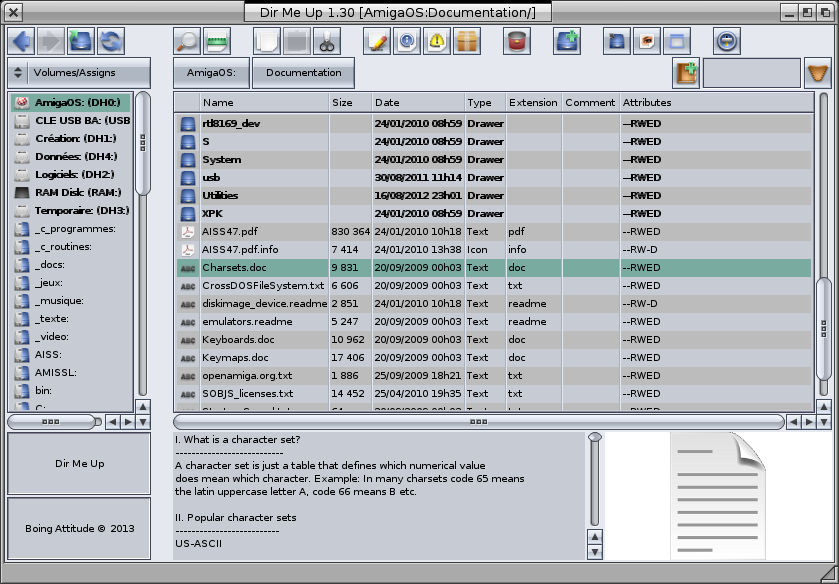
Task: Click the cardboard box archive icon
Action: click(x=468, y=41)
